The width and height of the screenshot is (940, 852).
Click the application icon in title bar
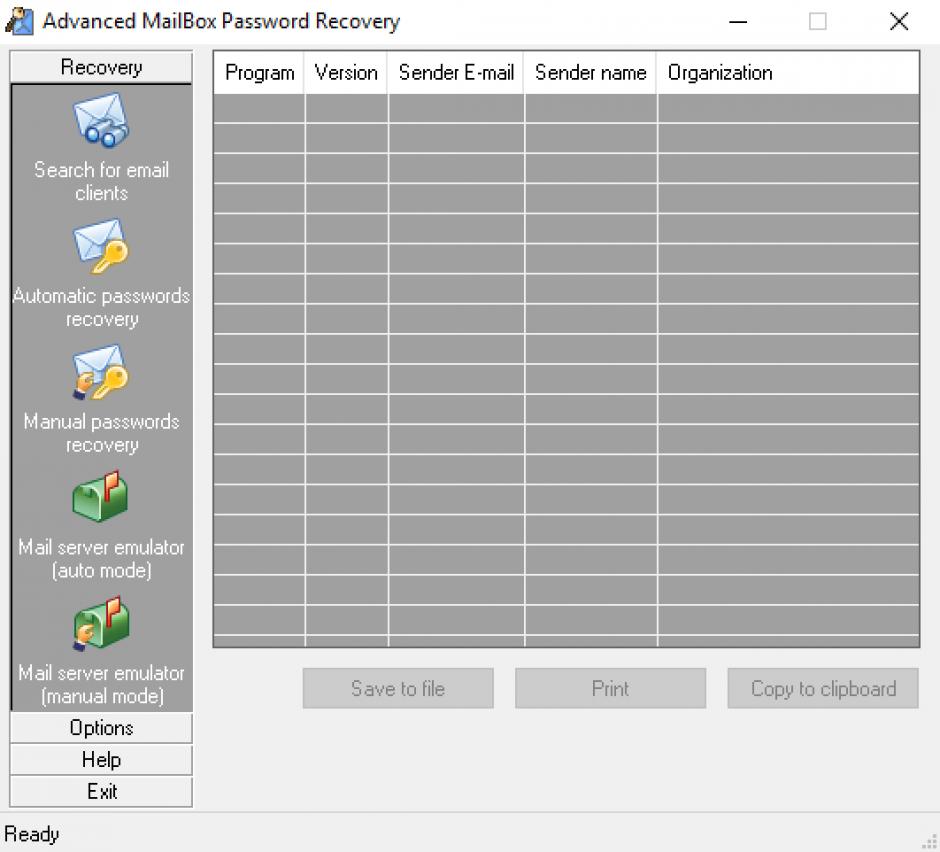[19, 21]
